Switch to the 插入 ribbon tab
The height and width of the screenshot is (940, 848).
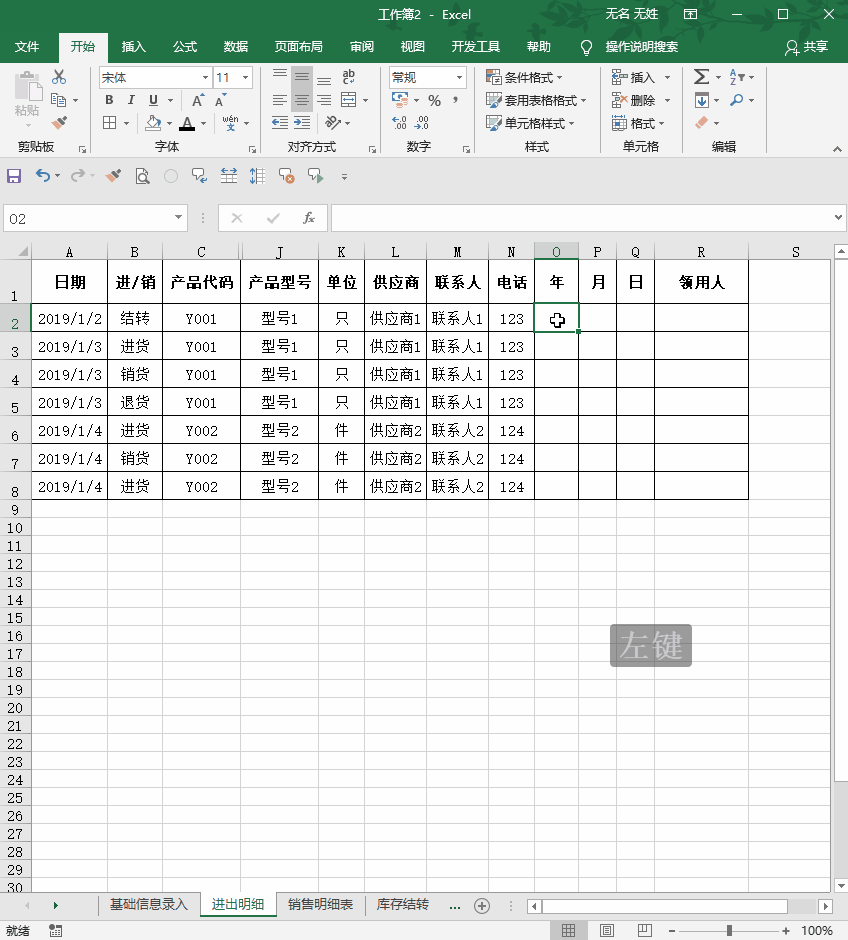134,47
